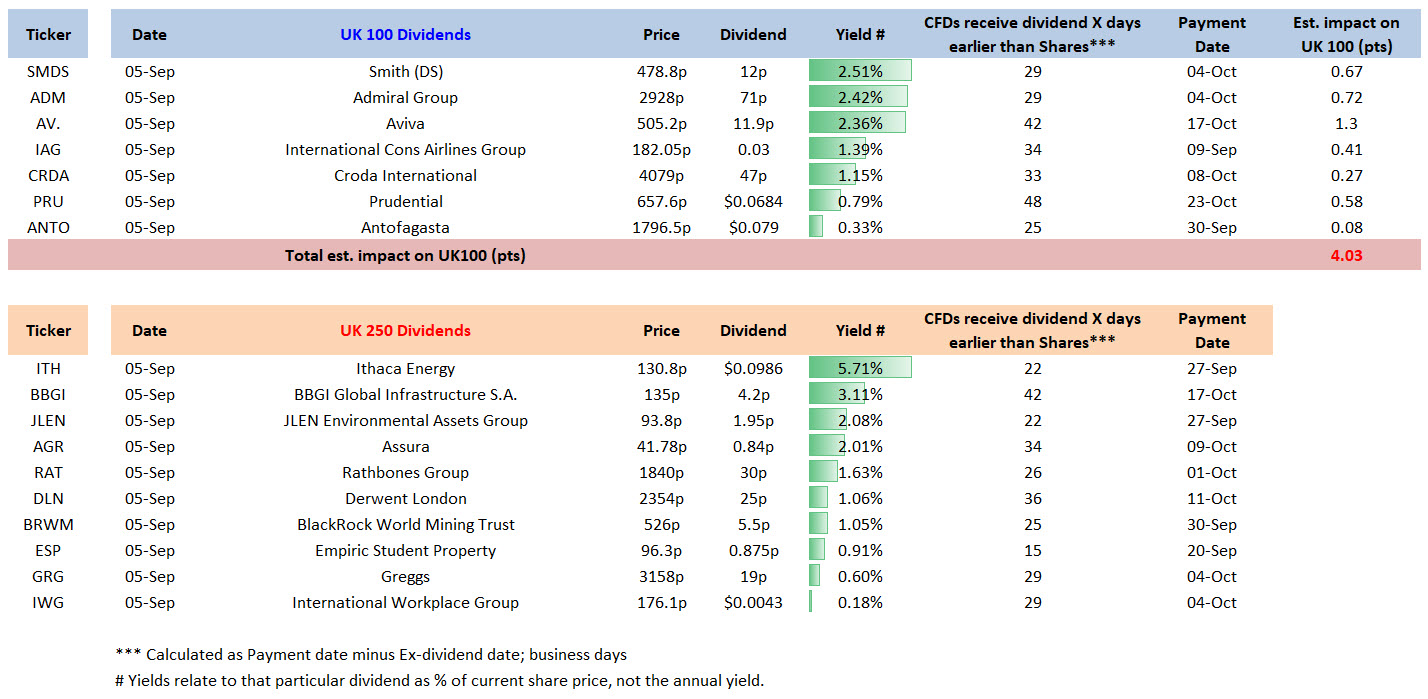Click the PRU ticker cell
1428x699 pixels.
(48, 202)
